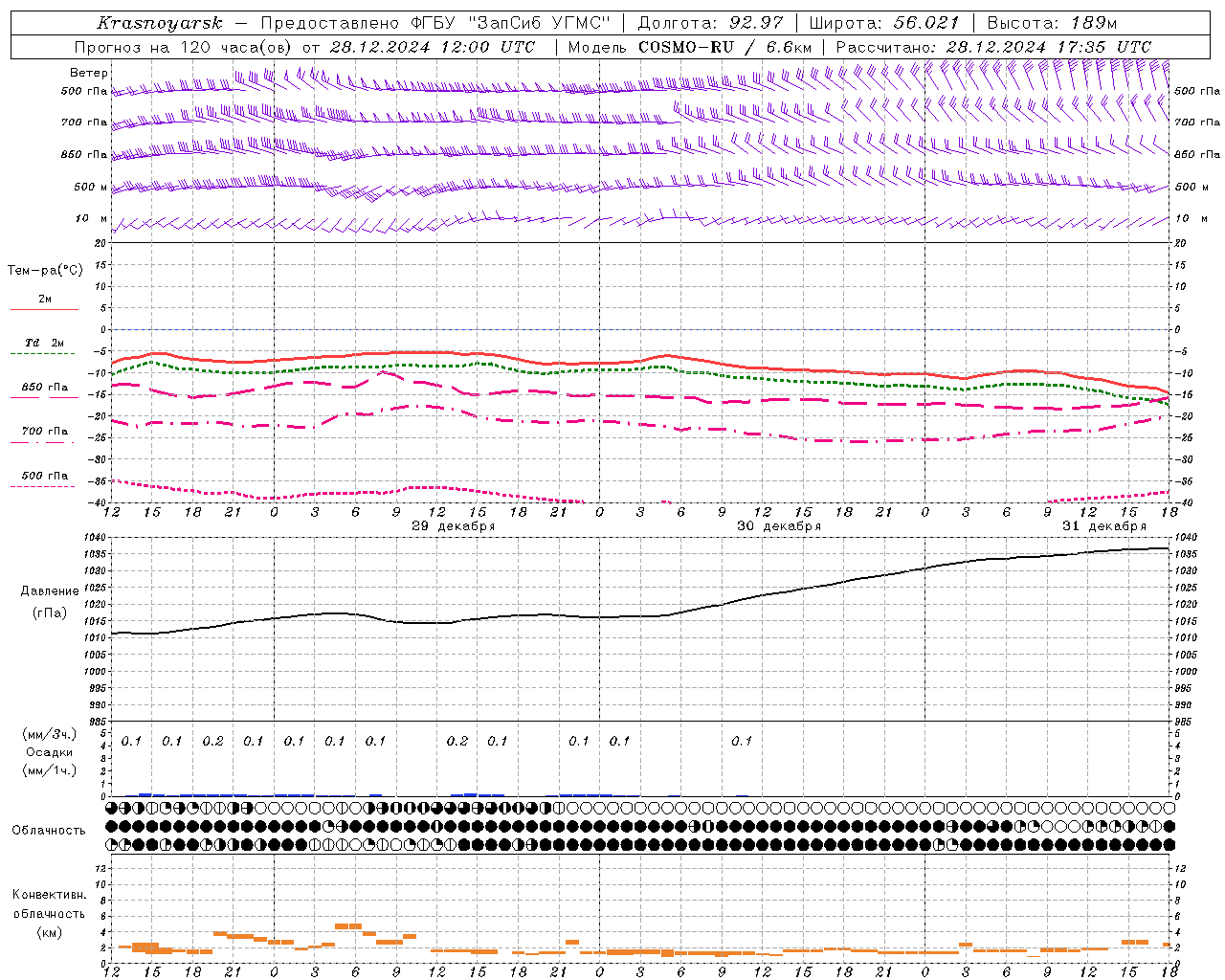
Task: Select the 'Рассчитано: 28.12.2024 17:35 UTC' text
Action: [992, 47]
